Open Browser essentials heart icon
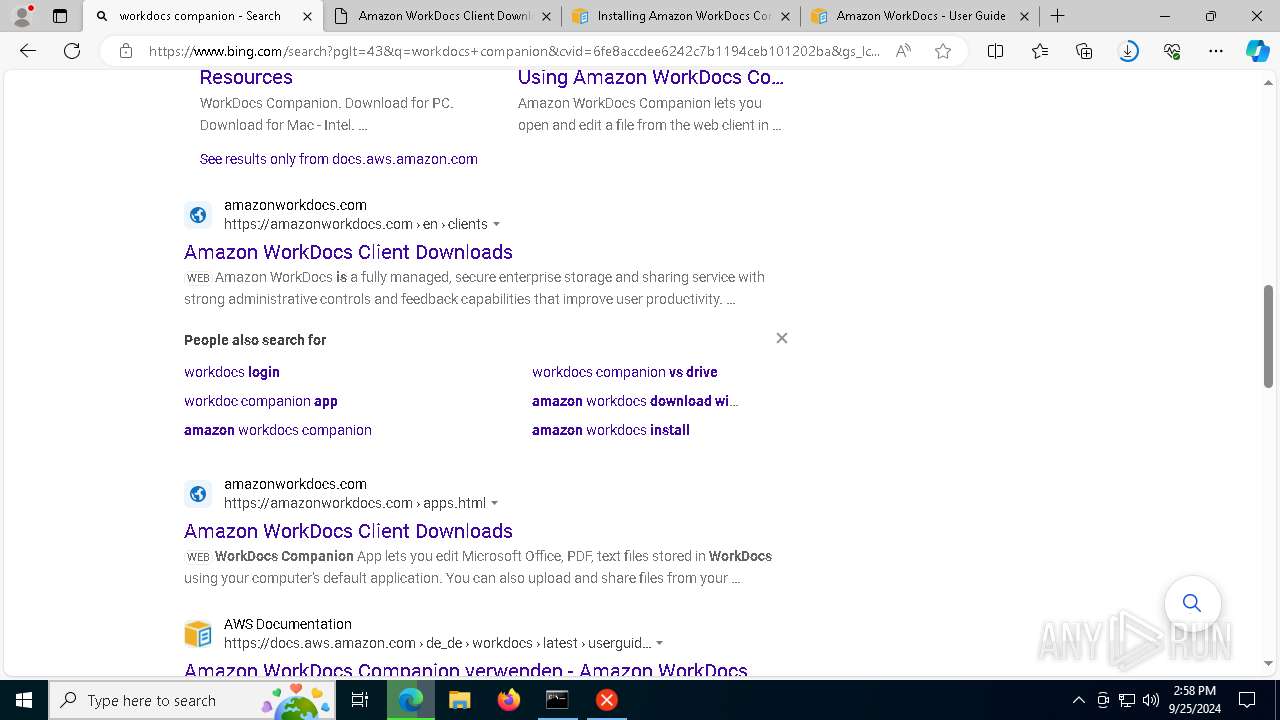 tap(1172, 51)
